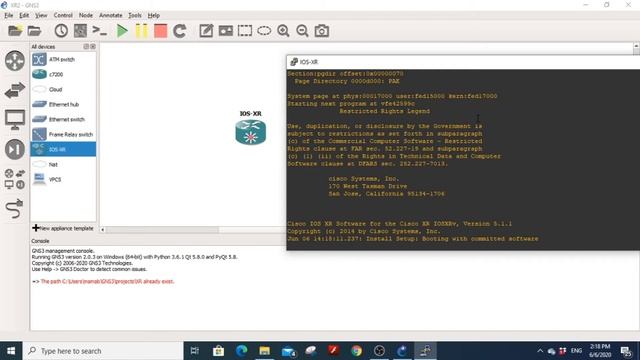Select the insert picture tool
The height and width of the screenshot is (360, 640).
225,31
